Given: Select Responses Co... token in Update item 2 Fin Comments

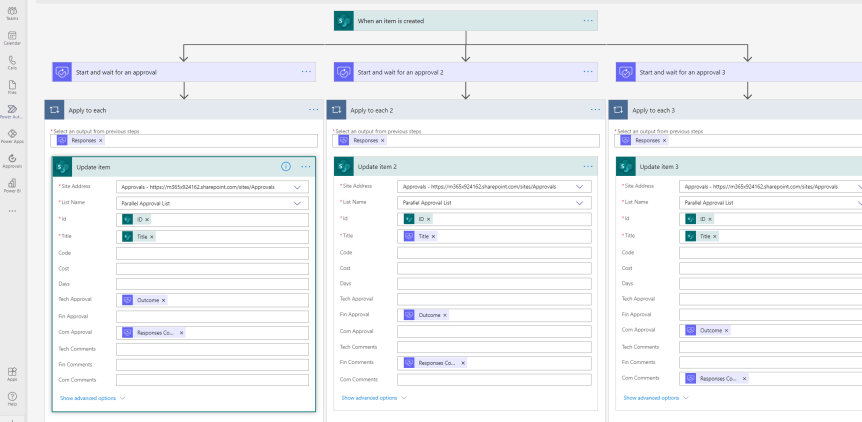Looking at the screenshot, I should pos(435,363).
